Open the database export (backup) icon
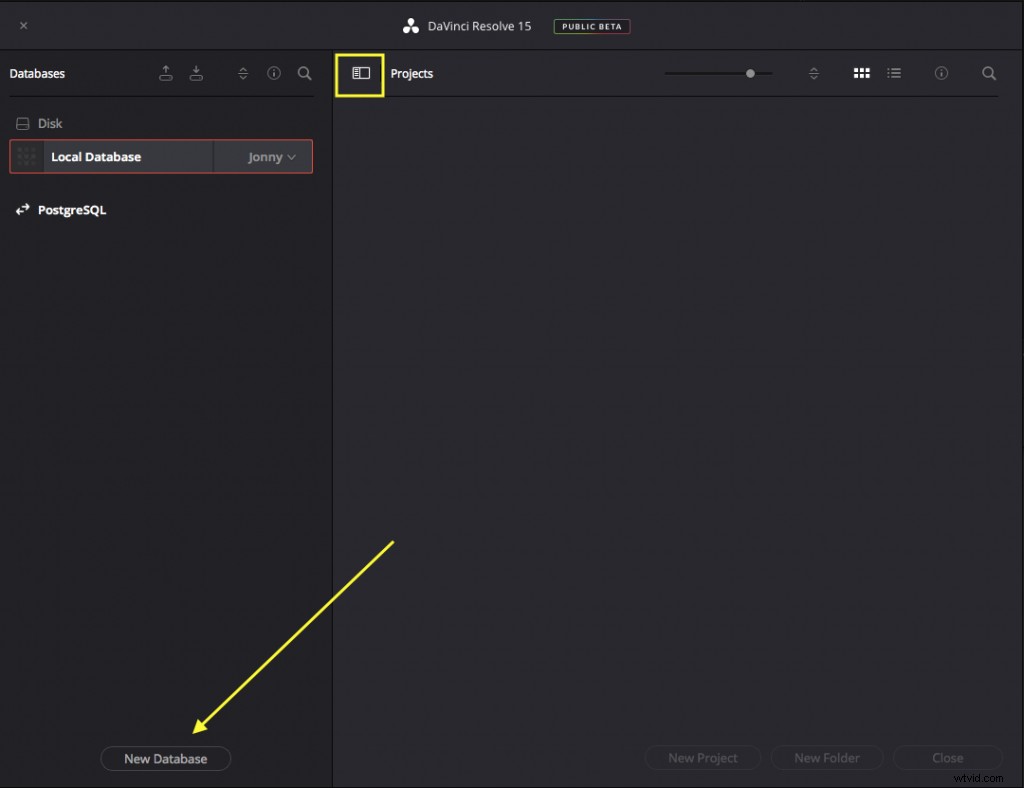 pyautogui.click(x=166, y=73)
